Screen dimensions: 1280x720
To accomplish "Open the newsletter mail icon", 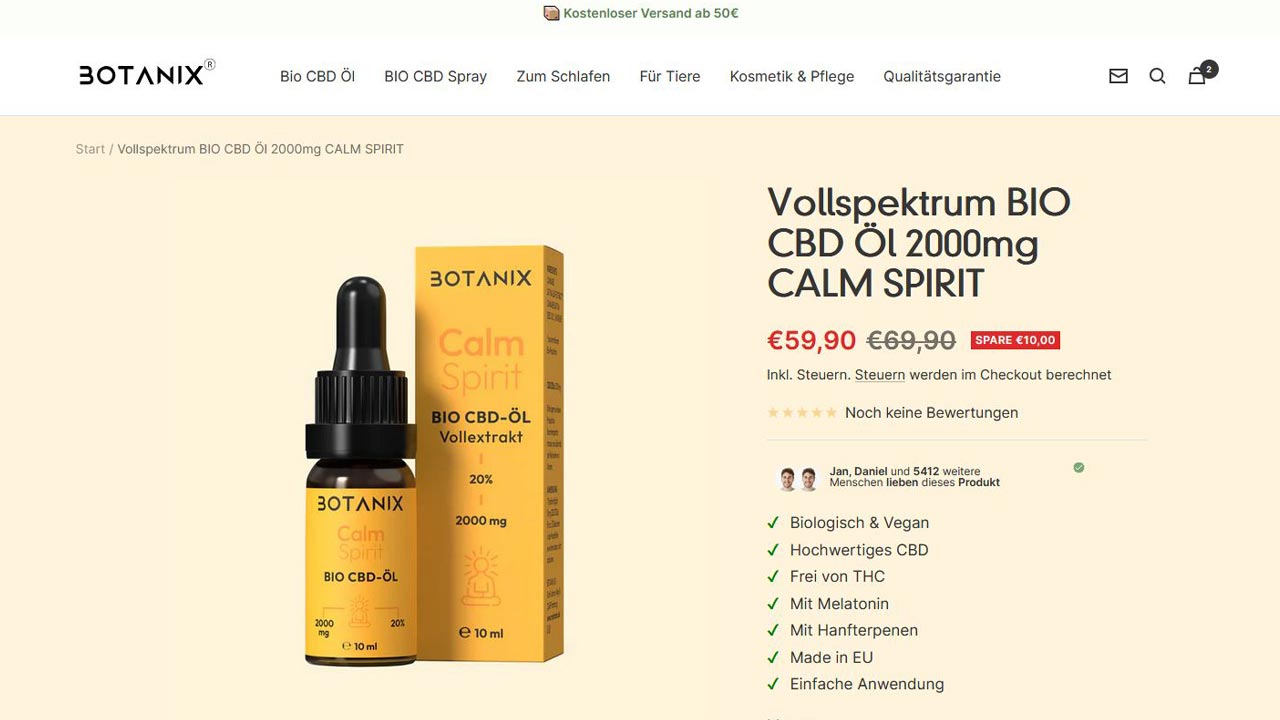I will click(1118, 76).
